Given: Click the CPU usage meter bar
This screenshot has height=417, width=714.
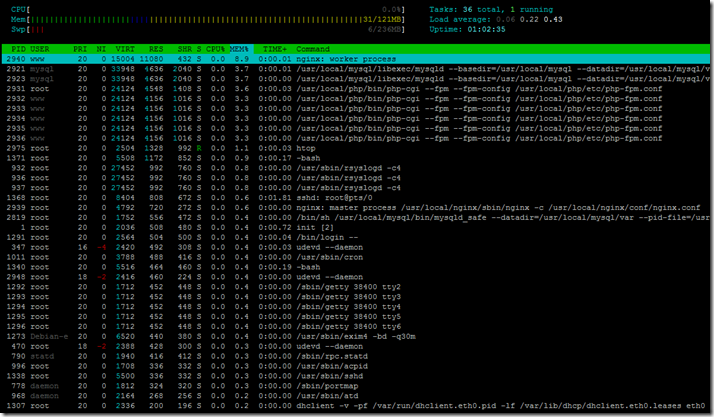Looking at the screenshot, I should click(x=208, y=10).
